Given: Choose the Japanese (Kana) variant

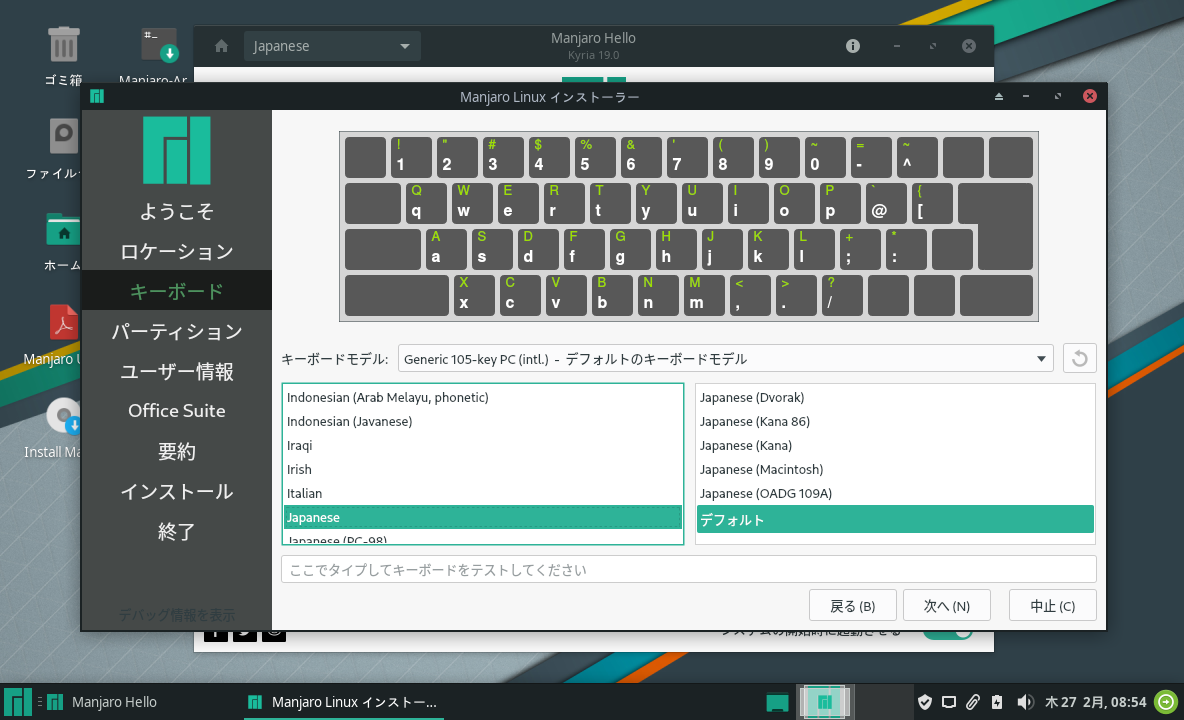Looking at the screenshot, I should [x=895, y=445].
